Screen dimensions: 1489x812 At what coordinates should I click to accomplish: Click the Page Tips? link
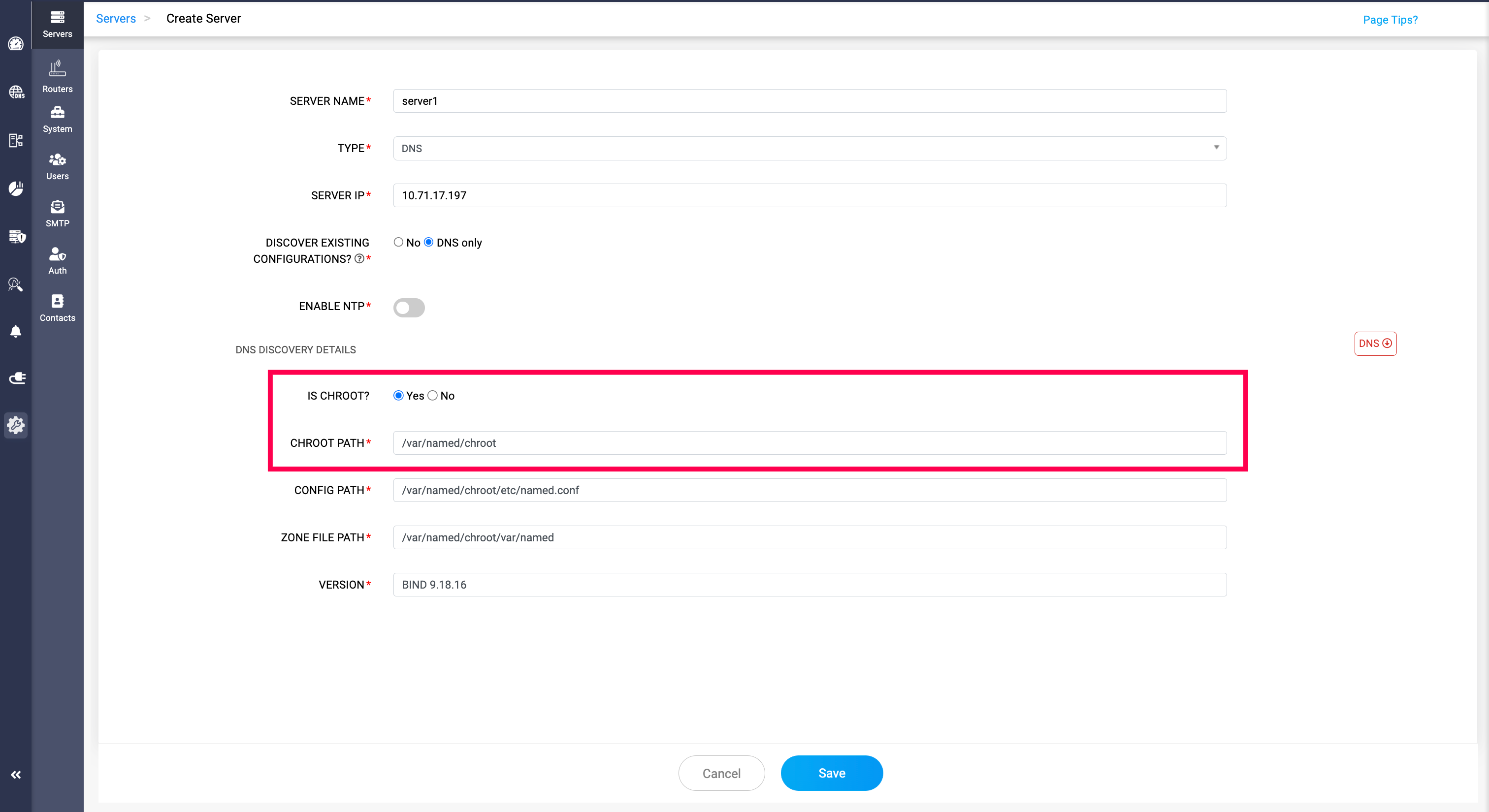pyautogui.click(x=1390, y=20)
